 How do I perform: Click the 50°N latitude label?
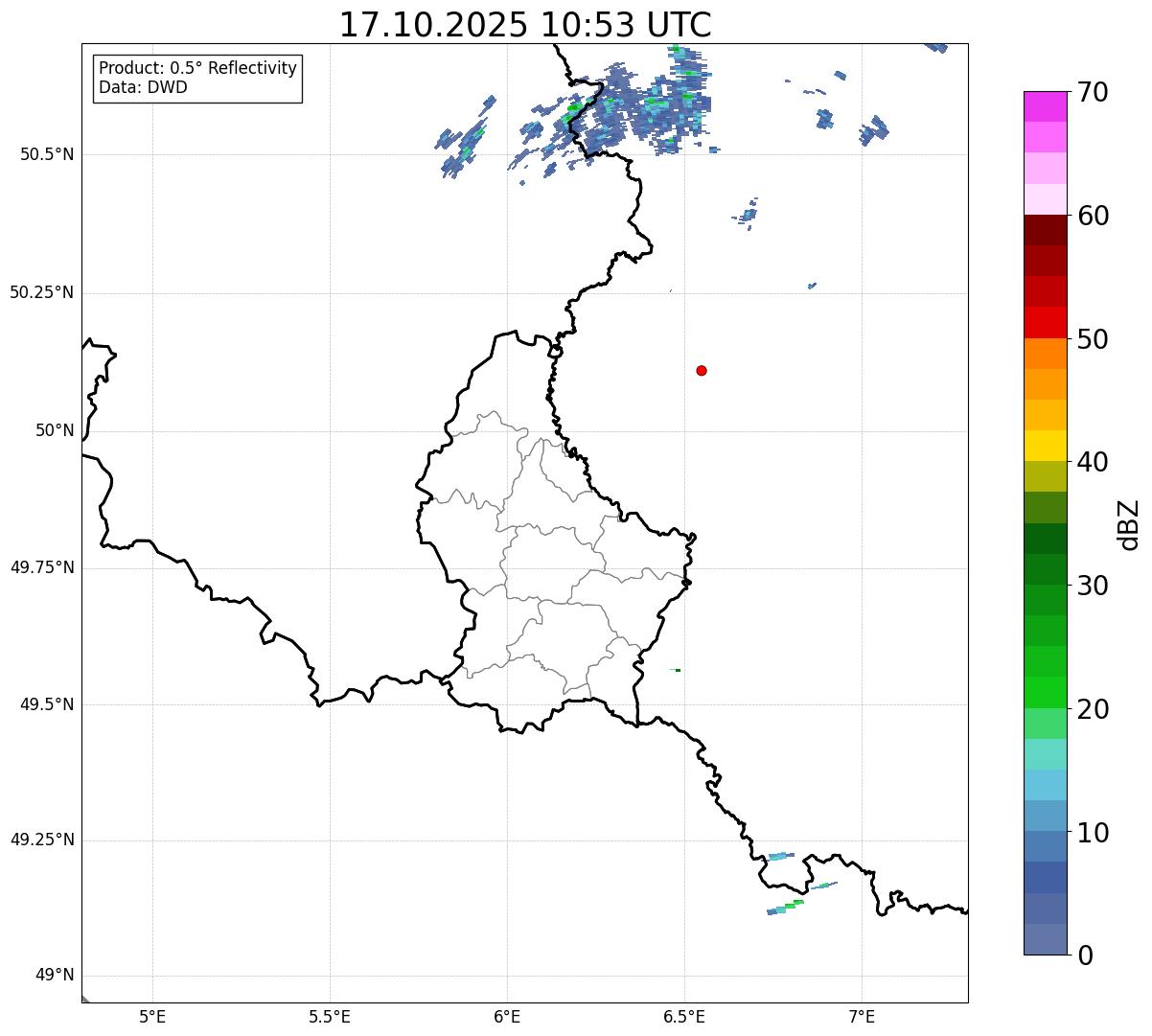click(x=55, y=430)
